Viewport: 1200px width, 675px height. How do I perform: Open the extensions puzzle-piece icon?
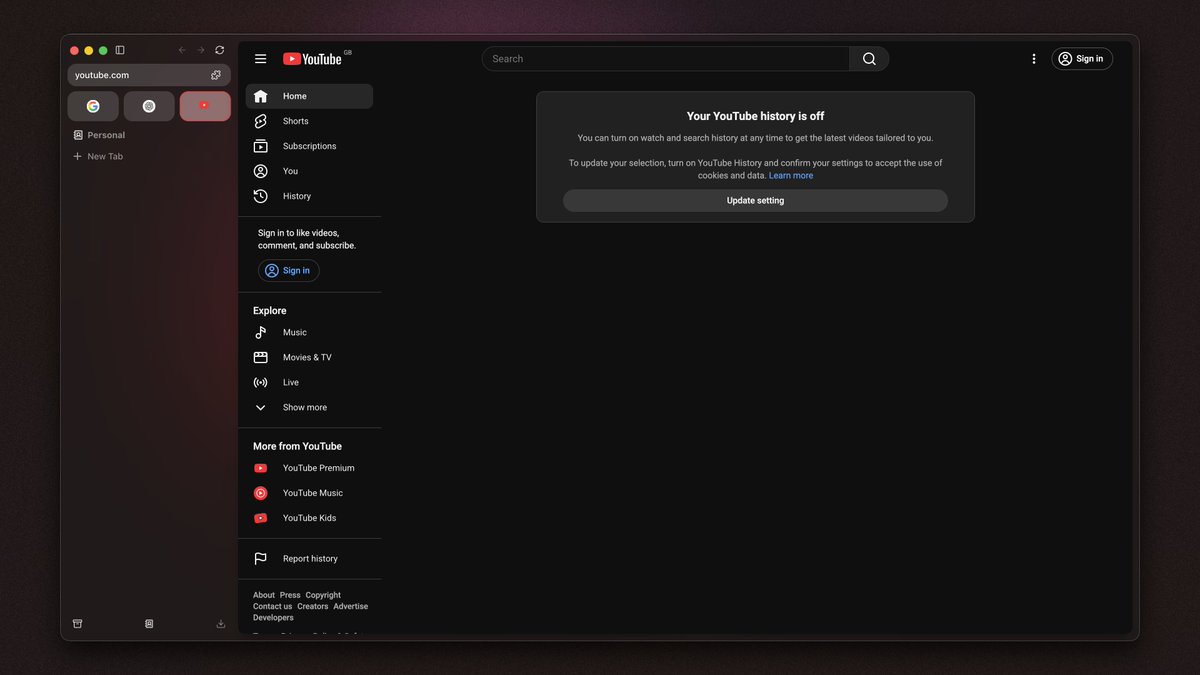click(x=216, y=75)
